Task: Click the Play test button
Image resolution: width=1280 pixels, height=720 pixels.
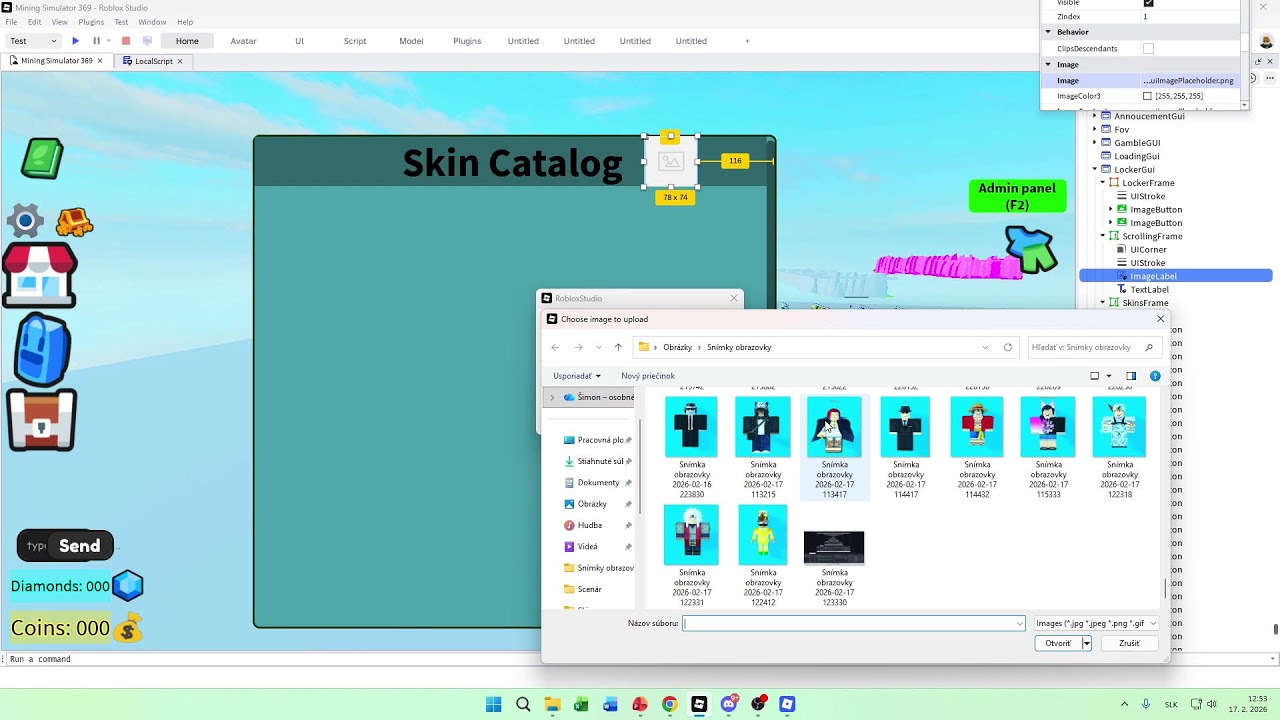Action: point(75,41)
